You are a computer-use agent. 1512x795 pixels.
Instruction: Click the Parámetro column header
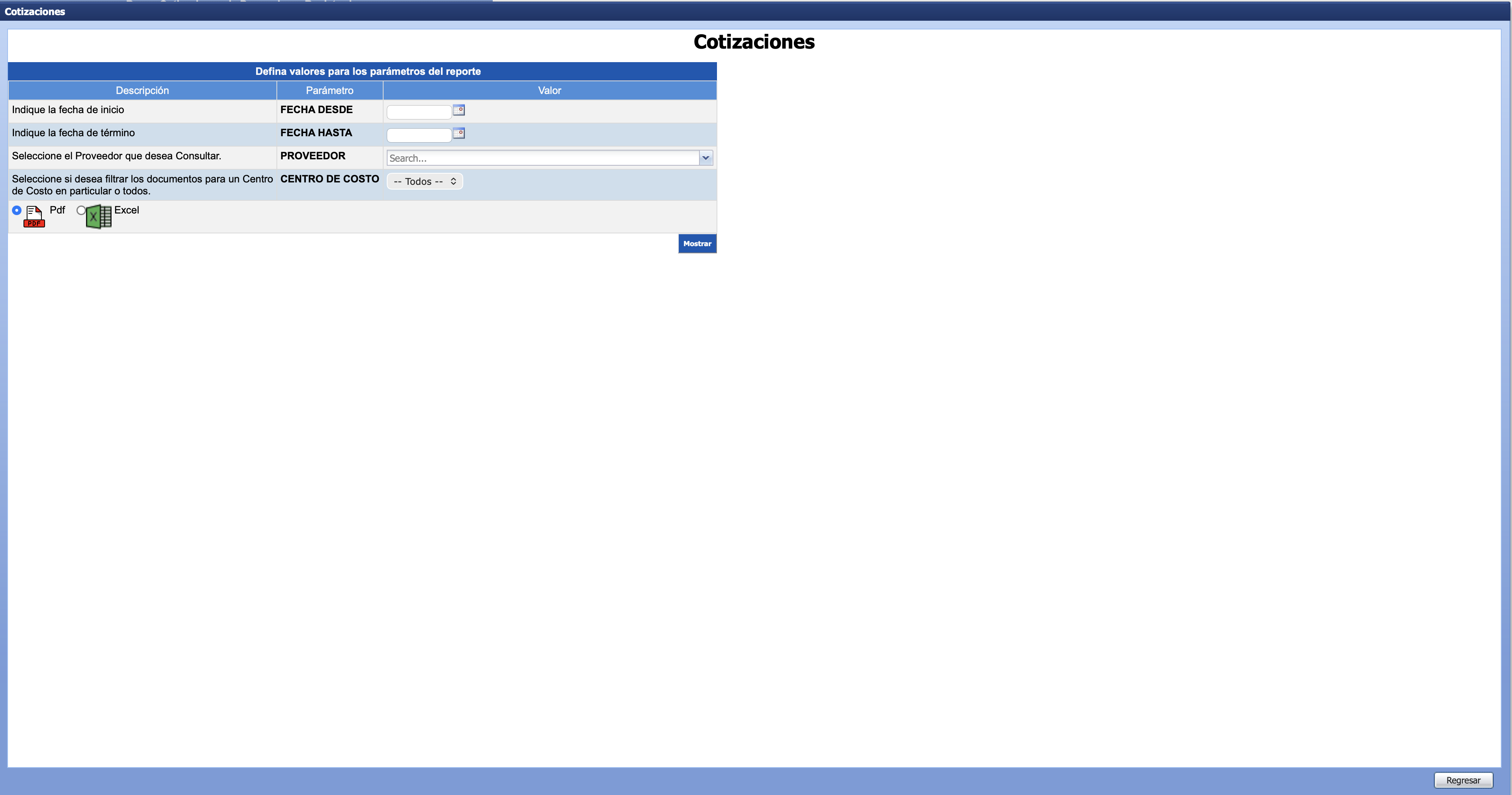tap(329, 90)
